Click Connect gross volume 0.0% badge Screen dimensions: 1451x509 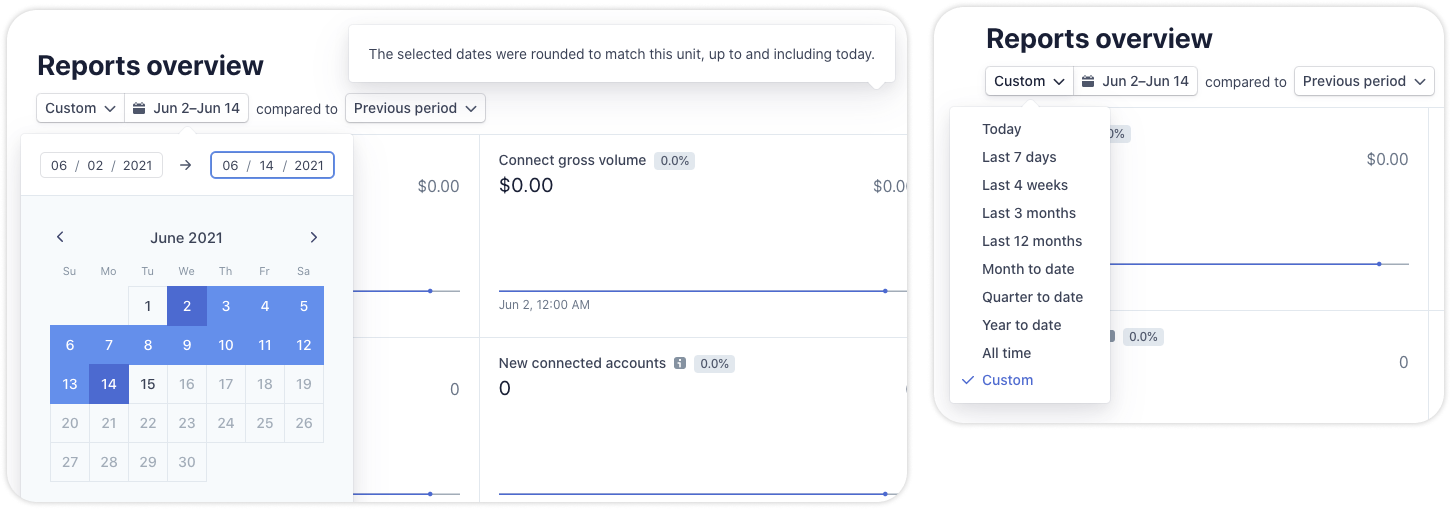675,161
